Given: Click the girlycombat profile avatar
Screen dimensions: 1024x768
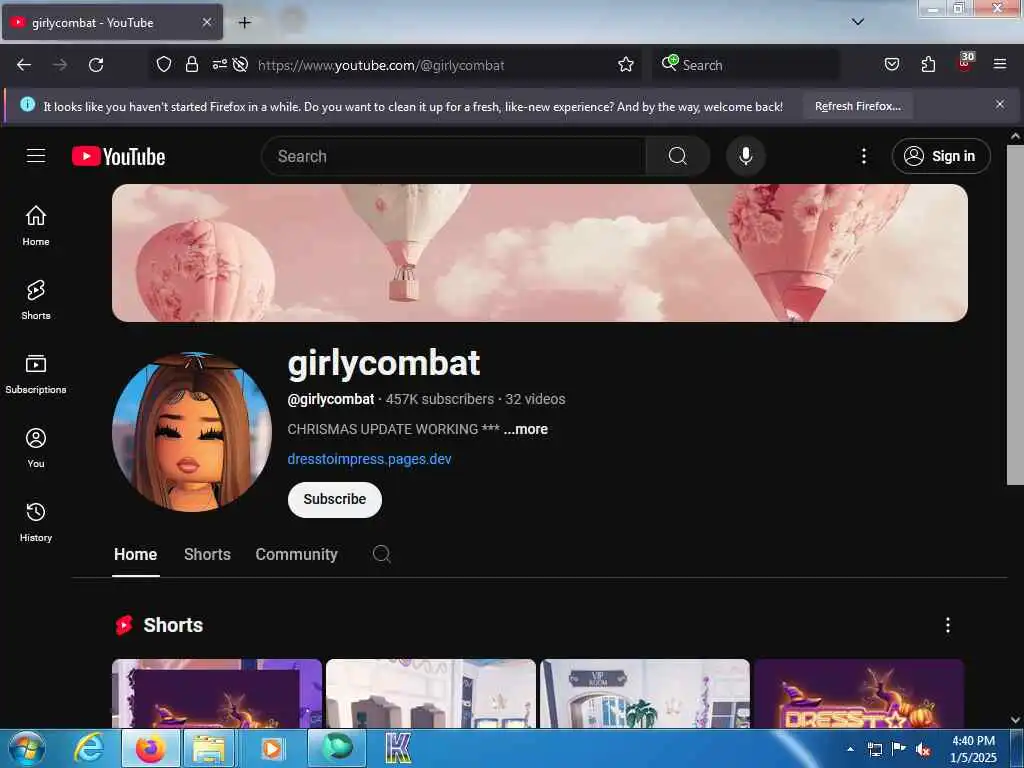Looking at the screenshot, I should [192, 432].
